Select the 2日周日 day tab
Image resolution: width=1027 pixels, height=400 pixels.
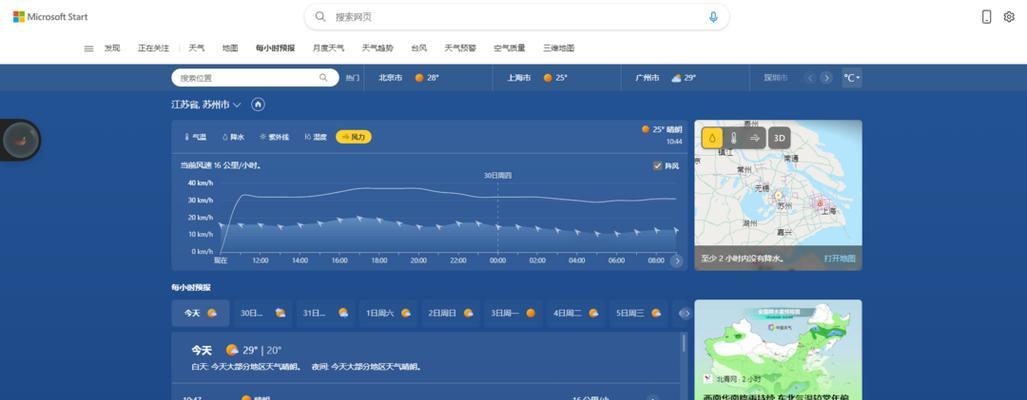point(451,313)
